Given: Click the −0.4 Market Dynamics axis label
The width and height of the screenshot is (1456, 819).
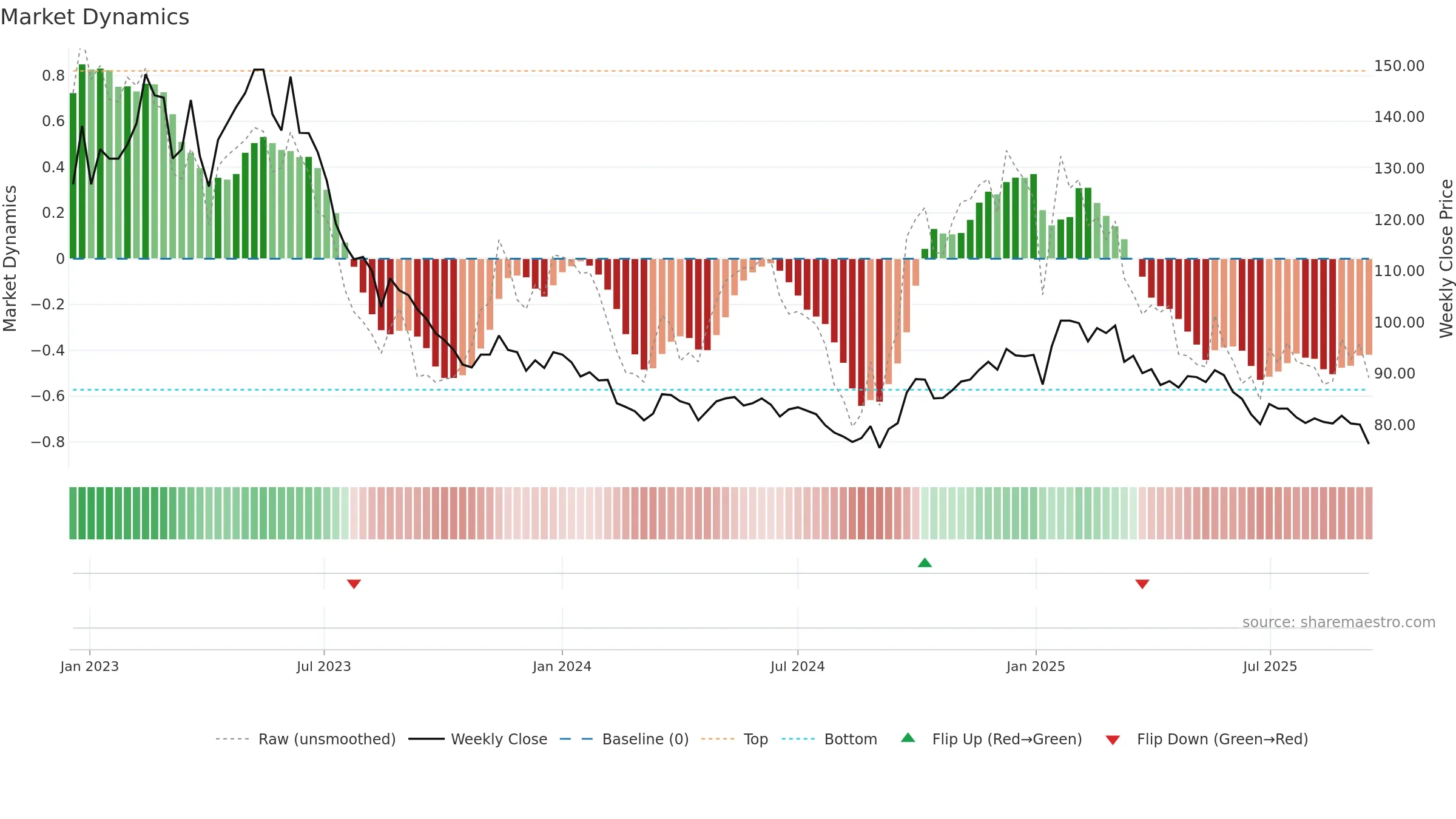Looking at the screenshot, I should click(48, 350).
